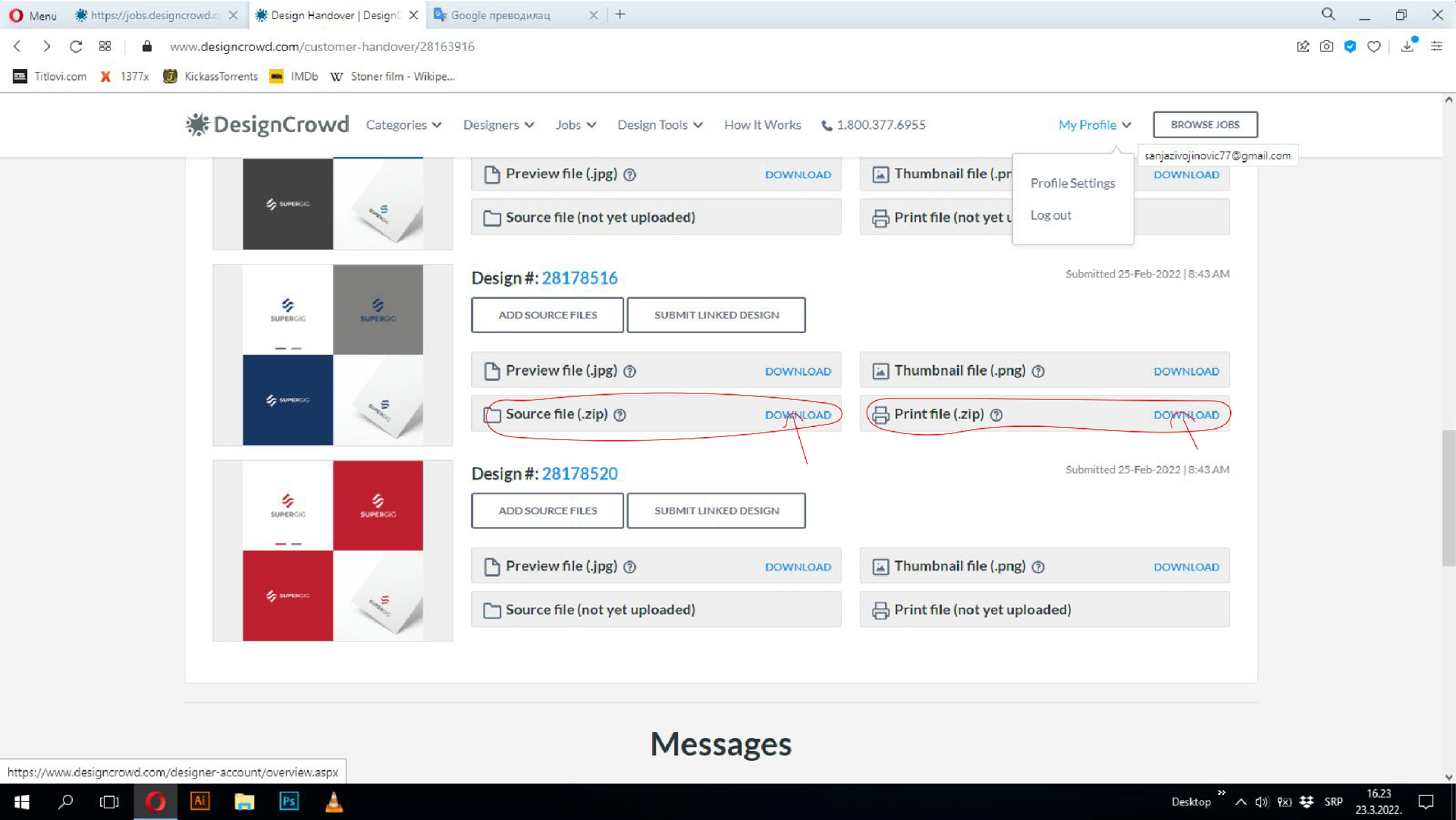Choose Profile Settings menu entry
Image resolution: width=1456 pixels, height=820 pixels.
click(x=1072, y=183)
